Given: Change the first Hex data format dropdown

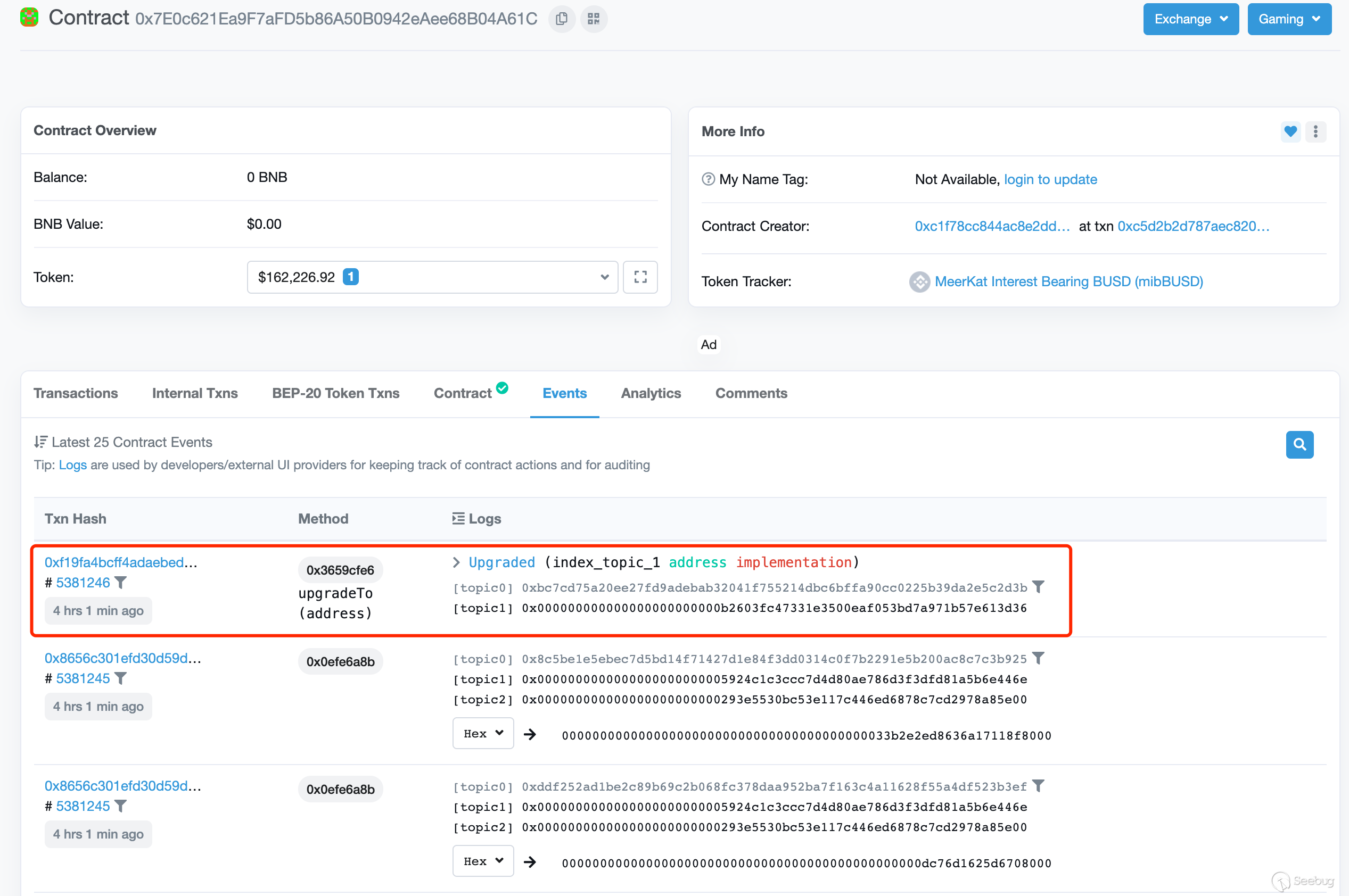Looking at the screenshot, I should [482, 733].
